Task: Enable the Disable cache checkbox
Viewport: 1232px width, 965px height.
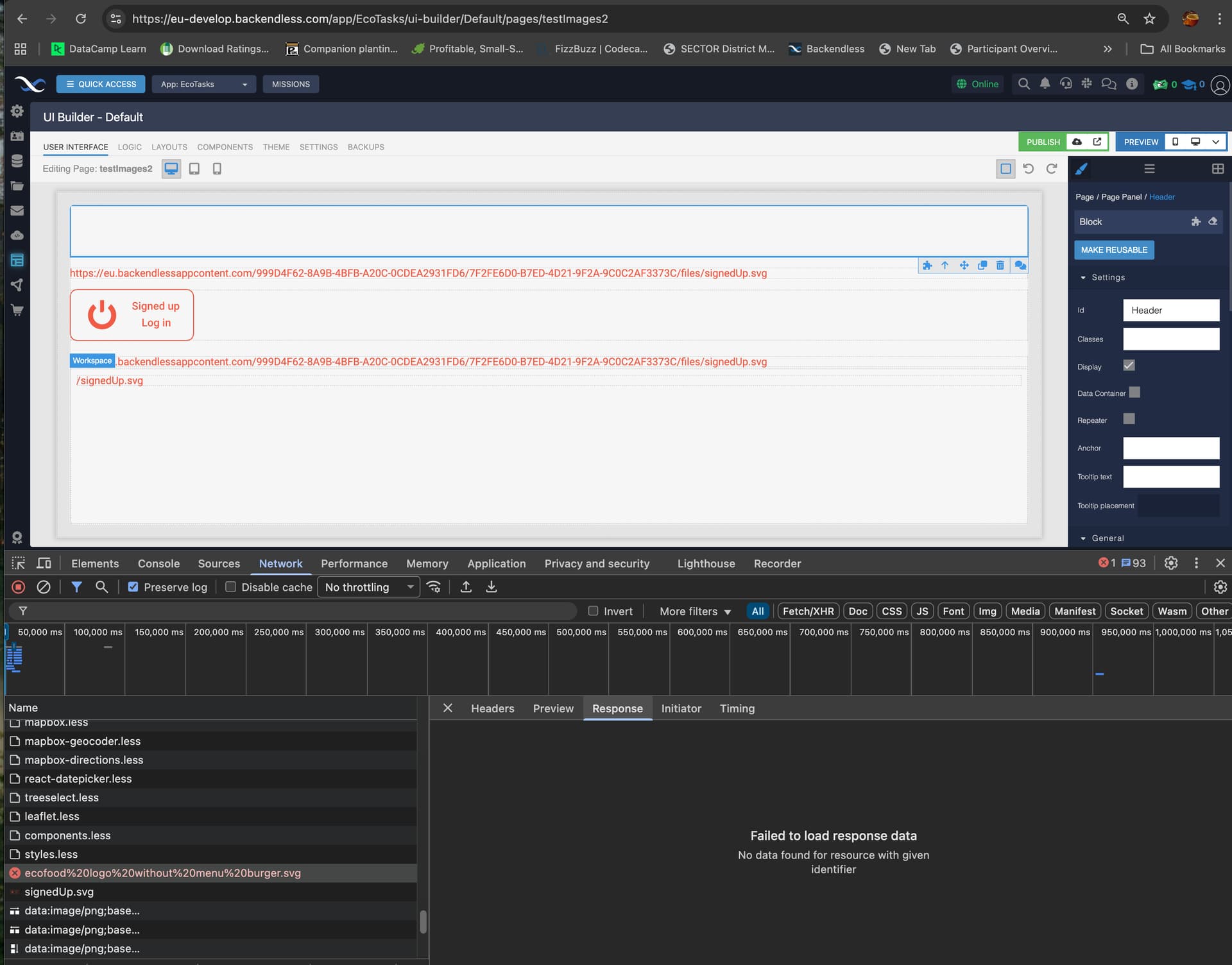Action: (x=231, y=587)
